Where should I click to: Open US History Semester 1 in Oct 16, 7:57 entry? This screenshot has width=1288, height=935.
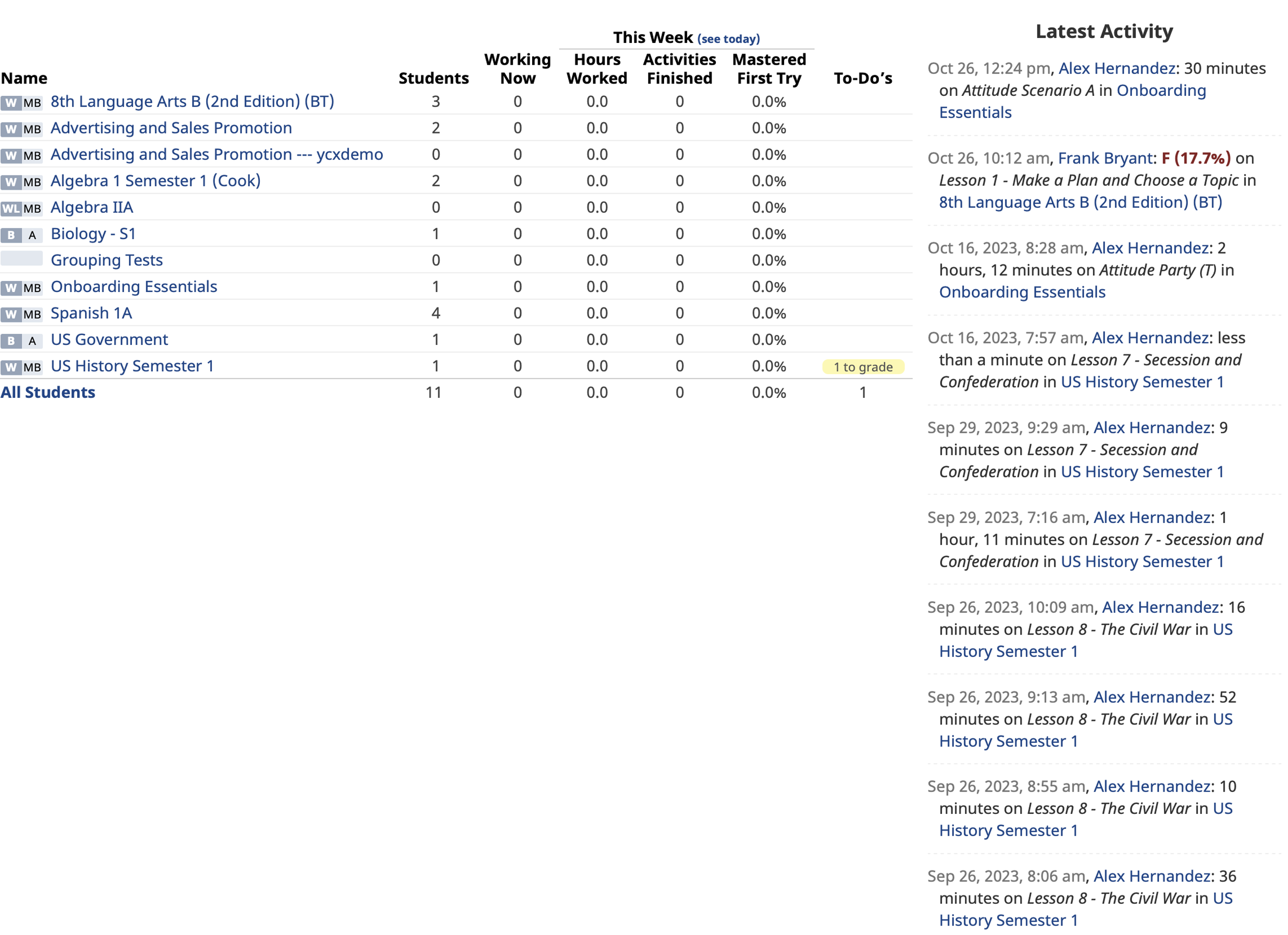click(x=1143, y=382)
